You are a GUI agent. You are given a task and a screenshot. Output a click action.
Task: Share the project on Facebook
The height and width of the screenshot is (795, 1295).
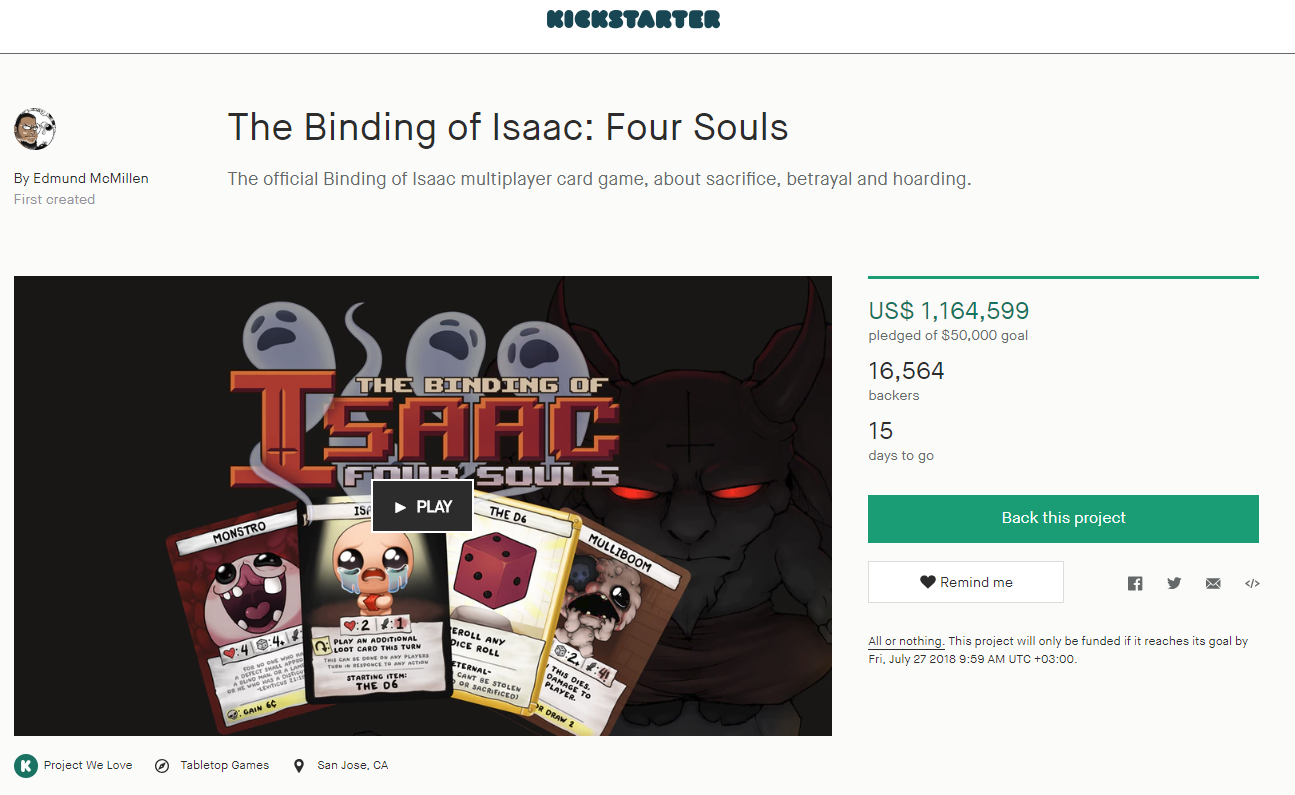(1135, 583)
